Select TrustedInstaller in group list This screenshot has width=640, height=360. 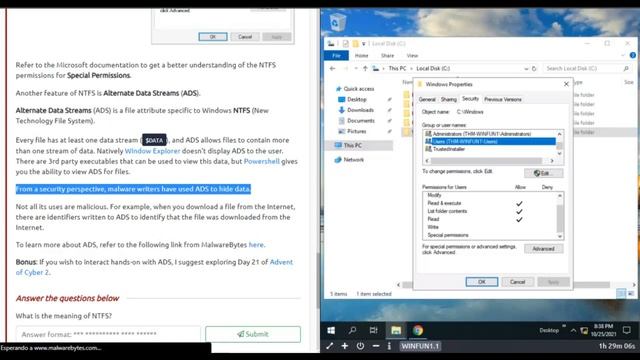point(449,149)
